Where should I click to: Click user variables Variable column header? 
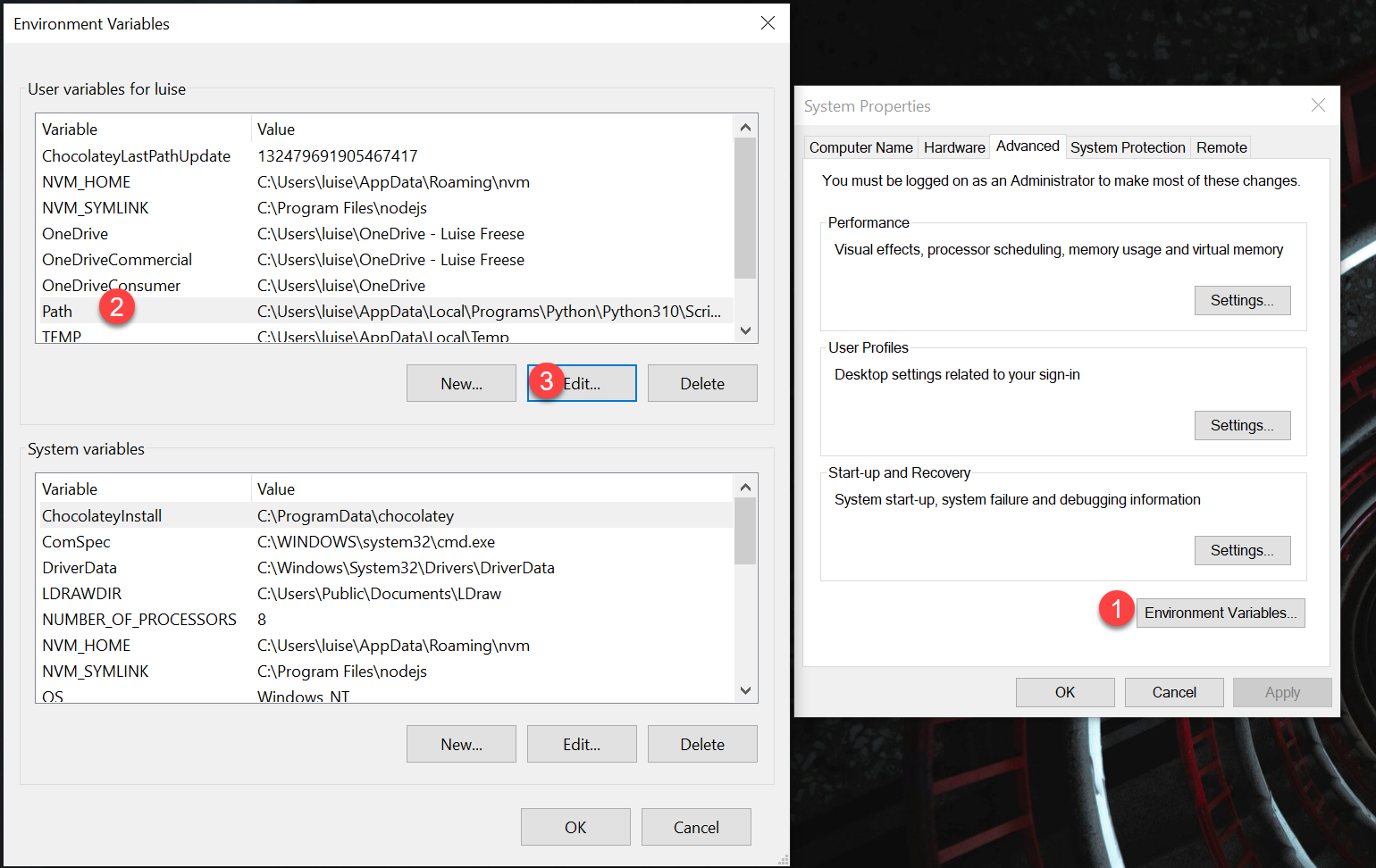[x=144, y=129]
